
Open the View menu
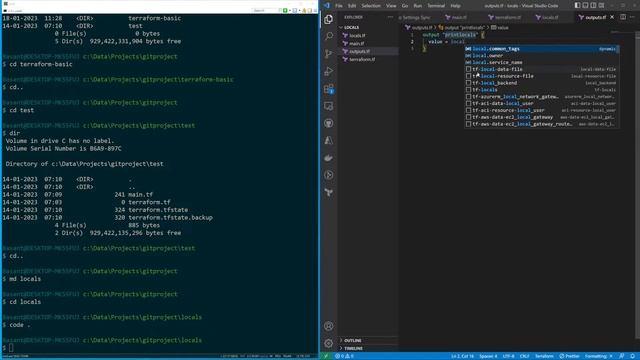click(x=391, y=6)
